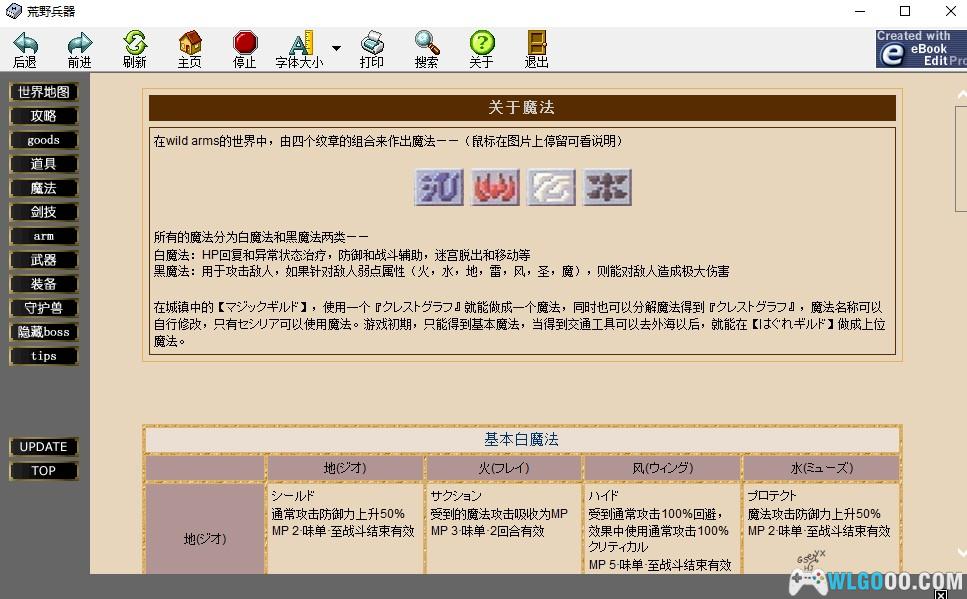Open the 世界地图 sidebar menu item
Viewport: 967px width, 599px height.
[x=44, y=92]
